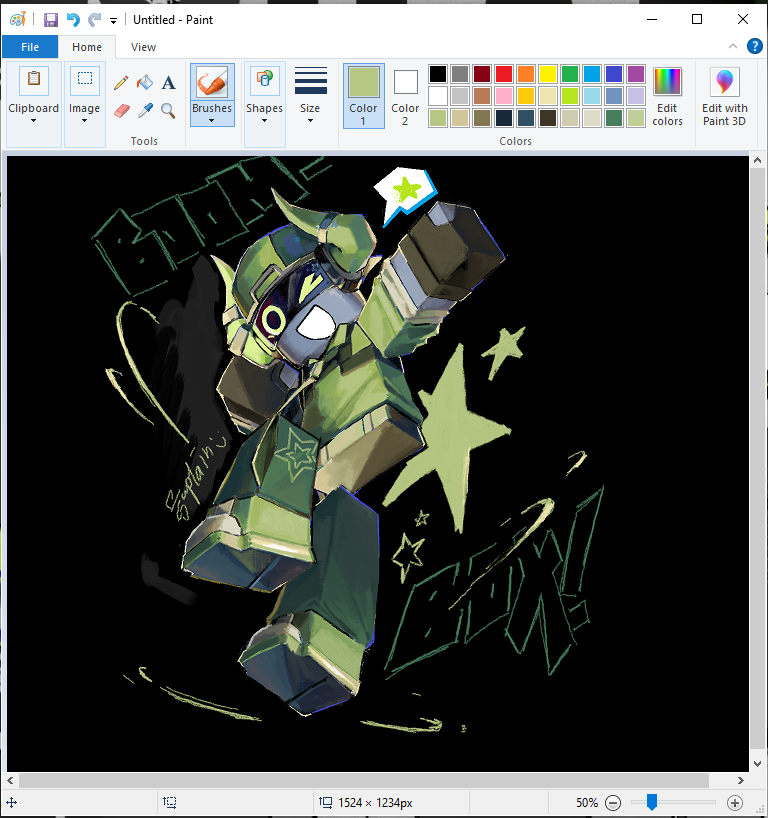Click the horizontal scrollbar right arrow

point(740,780)
